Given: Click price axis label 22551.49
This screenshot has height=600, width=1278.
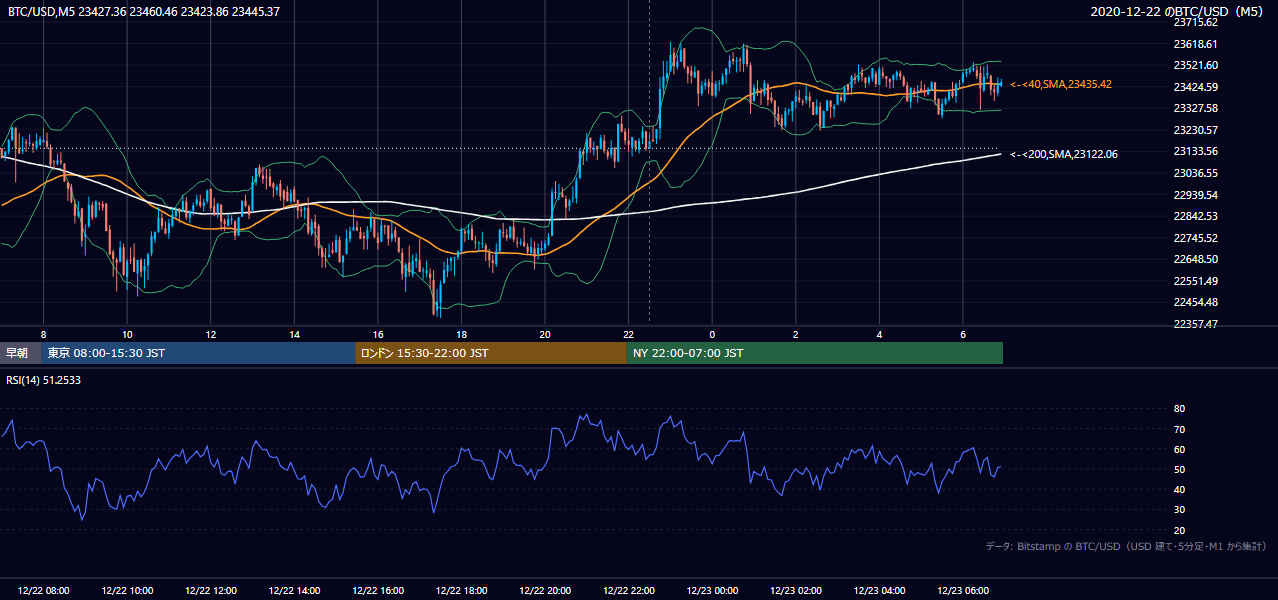Looking at the screenshot, I should click(x=1195, y=281).
